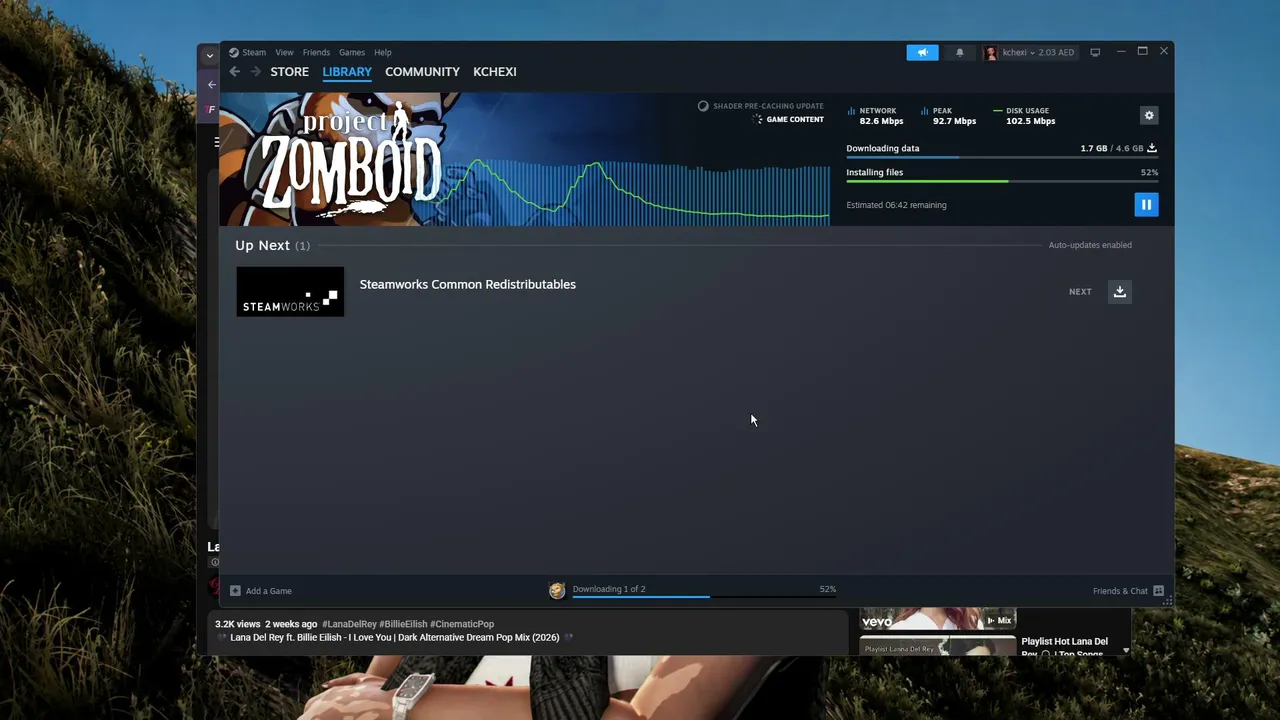
Task: Go to the COMMUNITY tab
Action: tap(423, 72)
